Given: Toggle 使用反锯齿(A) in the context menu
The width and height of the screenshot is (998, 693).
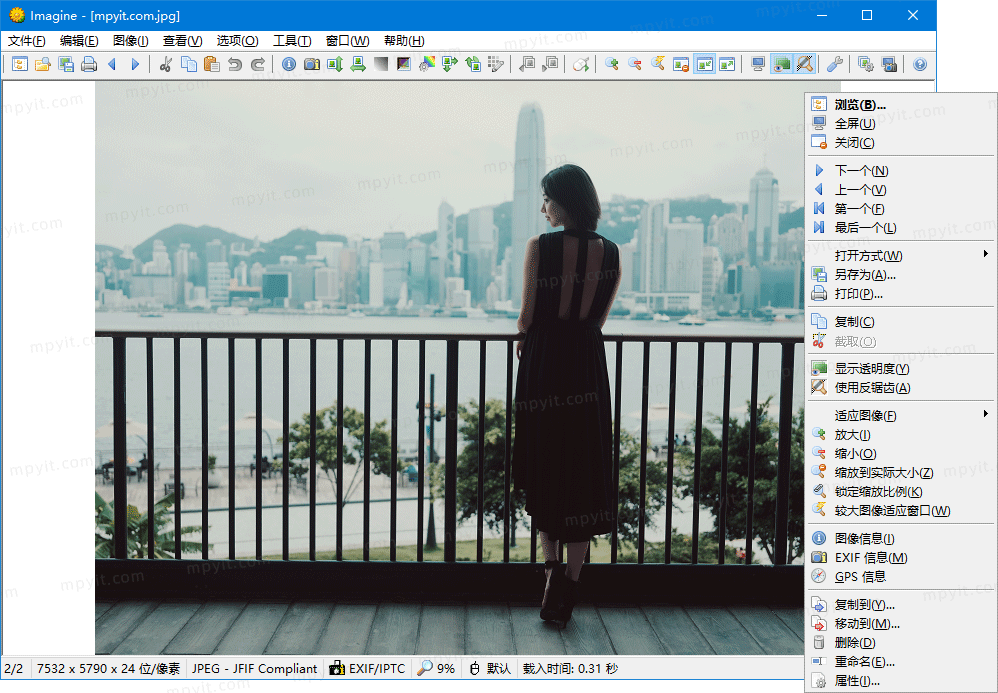Looking at the screenshot, I should pyautogui.click(x=900, y=388).
